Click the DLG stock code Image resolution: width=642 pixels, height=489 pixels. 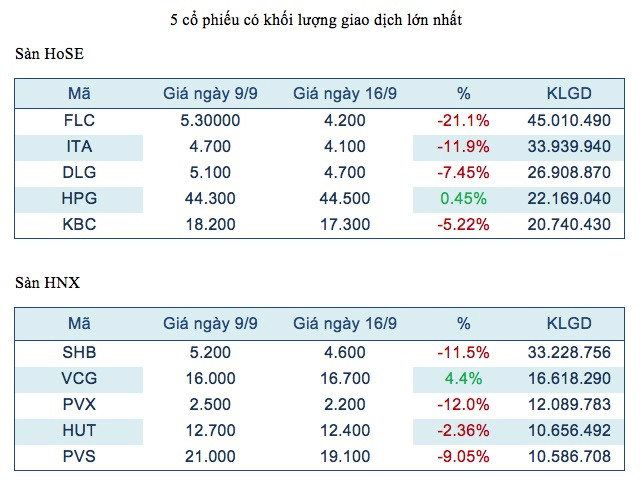coord(79,173)
